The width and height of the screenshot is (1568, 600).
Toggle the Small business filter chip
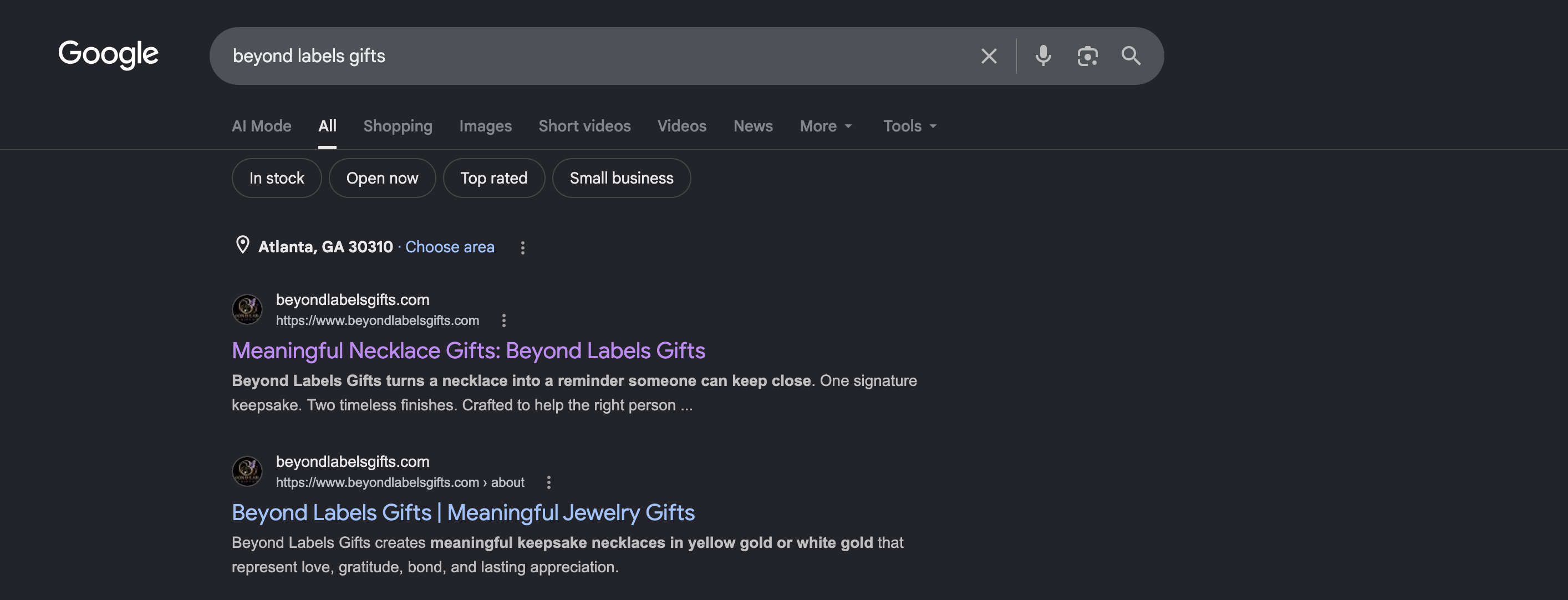[622, 179]
